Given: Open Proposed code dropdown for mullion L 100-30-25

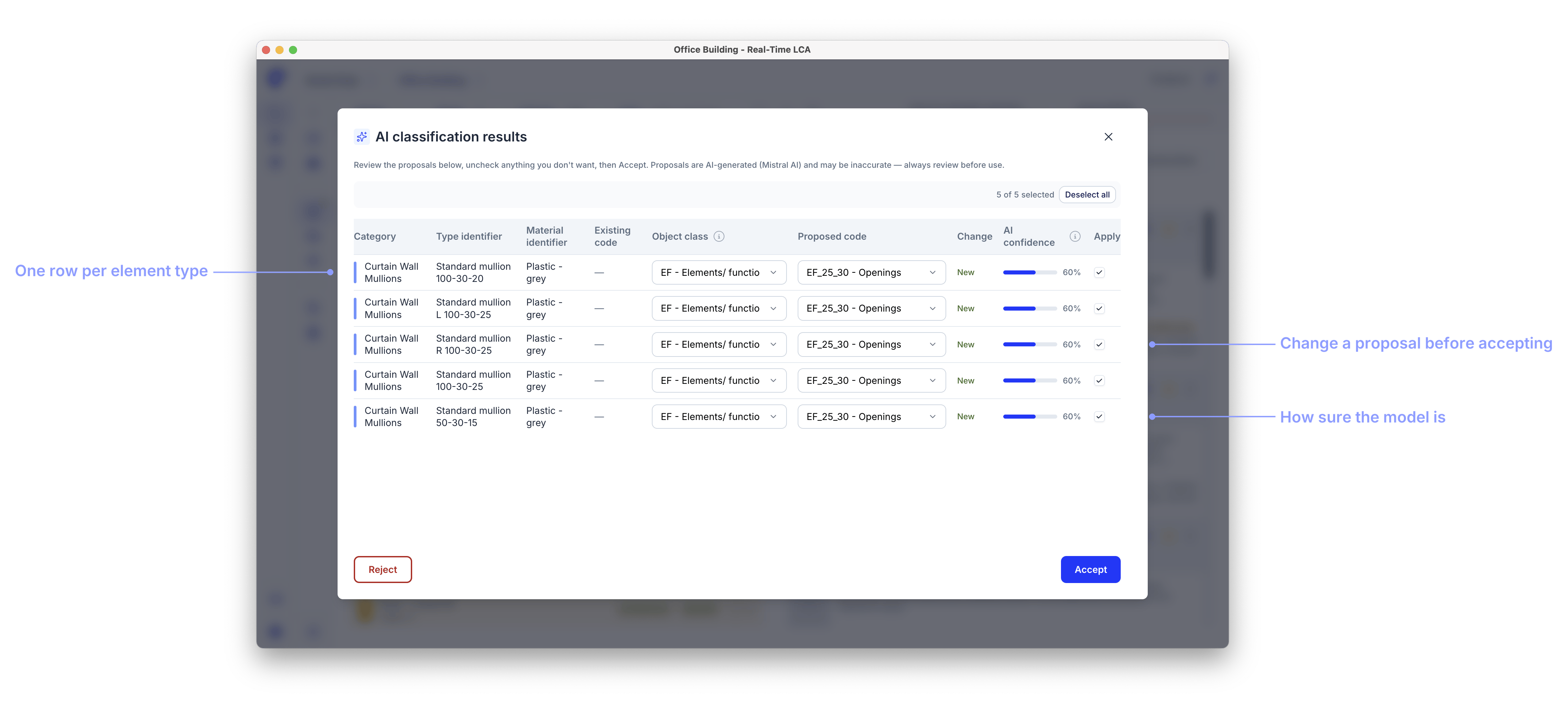Looking at the screenshot, I should pos(871,308).
